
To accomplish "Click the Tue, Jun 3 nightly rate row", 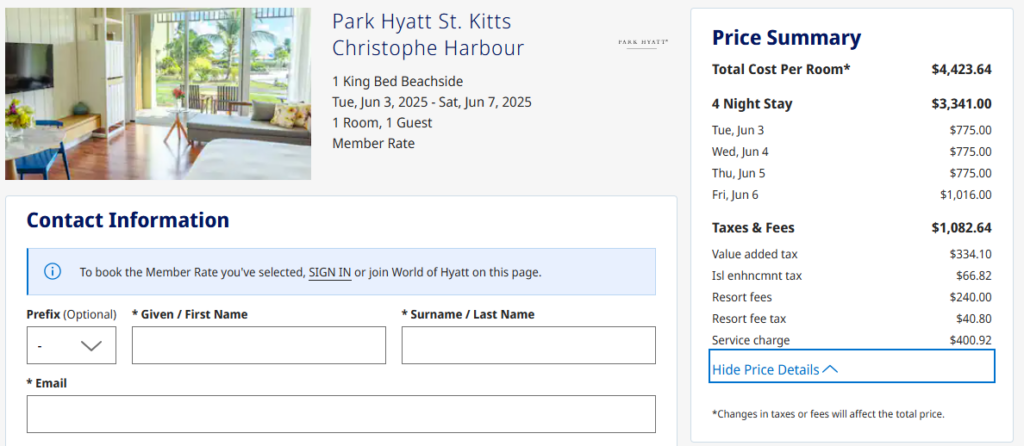I will pyautogui.click(x=852, y=130).
